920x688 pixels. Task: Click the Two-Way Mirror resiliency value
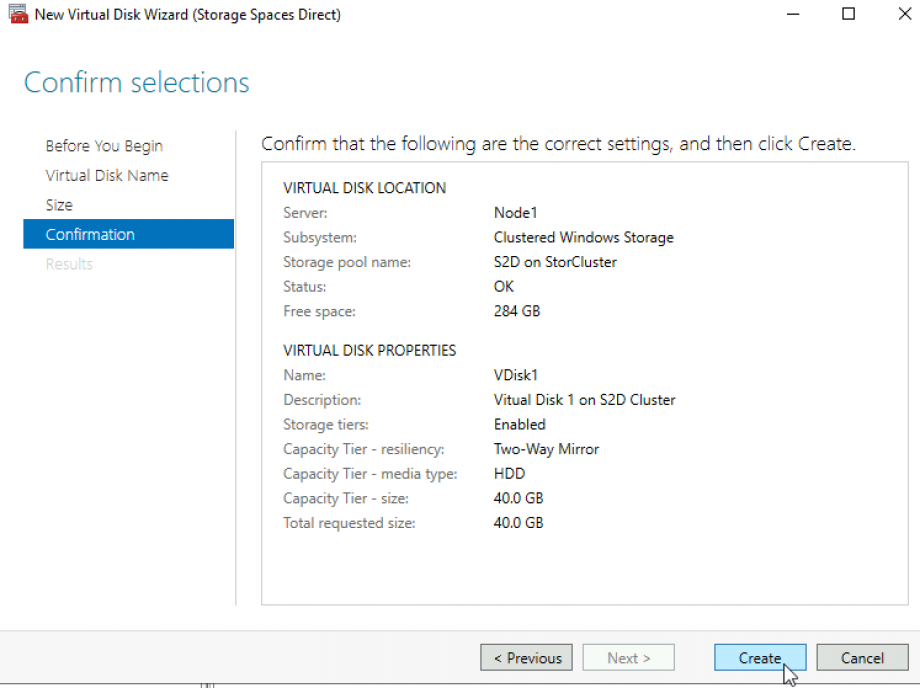pos(546,449)
